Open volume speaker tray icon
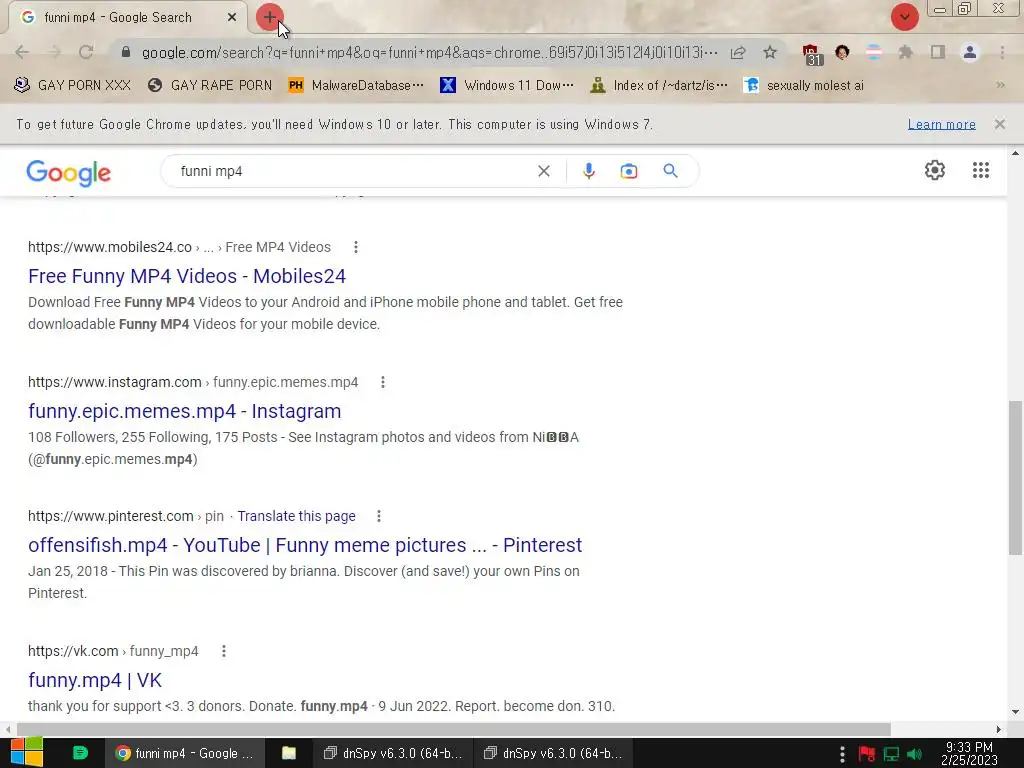The width and height of the screenshot is (1024, 768). [x=915, y=754]
